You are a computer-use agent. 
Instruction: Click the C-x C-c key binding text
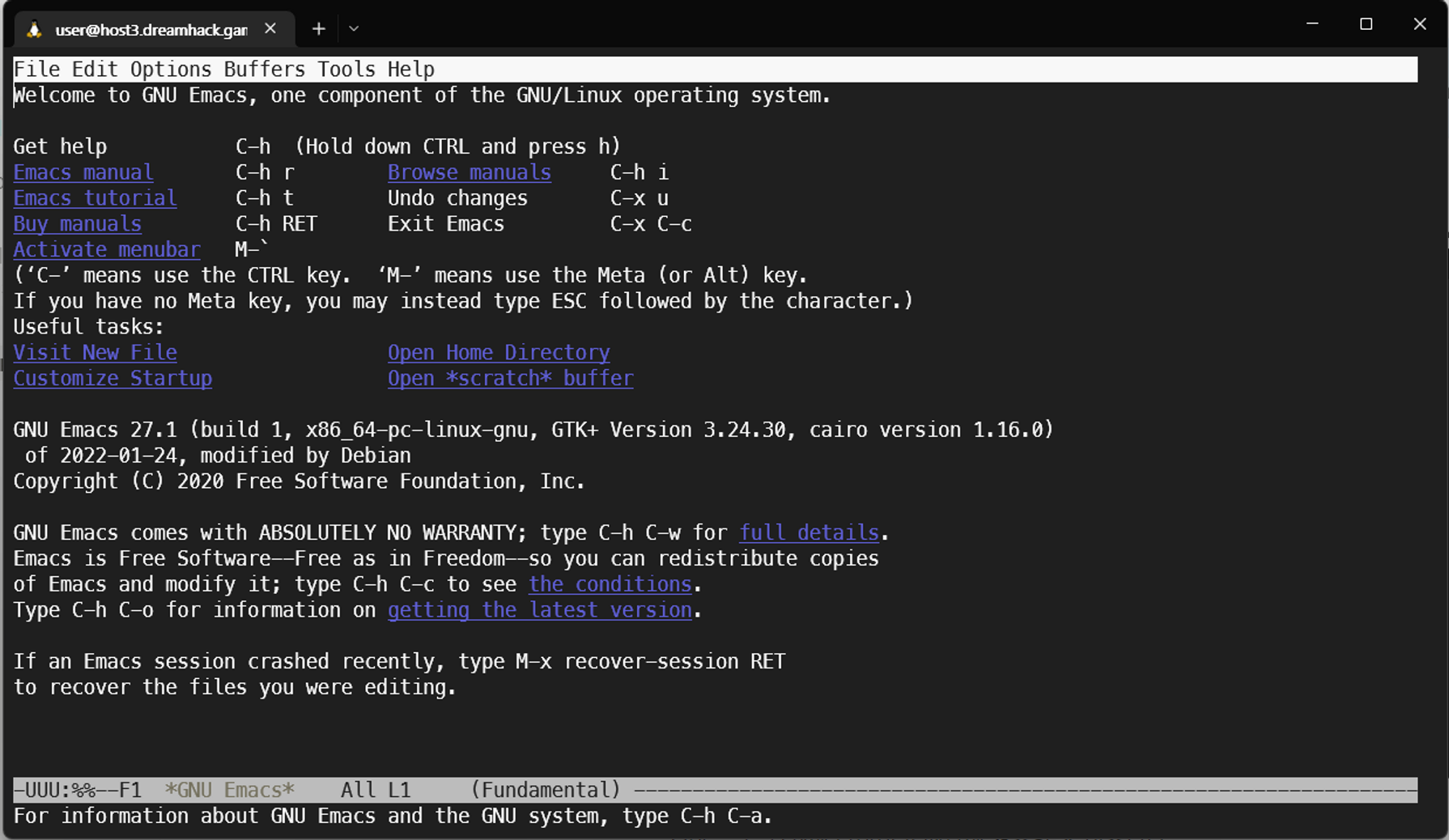tap(651, 224)
